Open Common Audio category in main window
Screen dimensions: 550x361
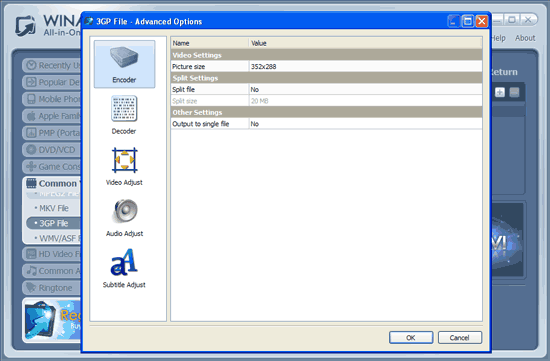pyautogui.click(x=52, y=271)
